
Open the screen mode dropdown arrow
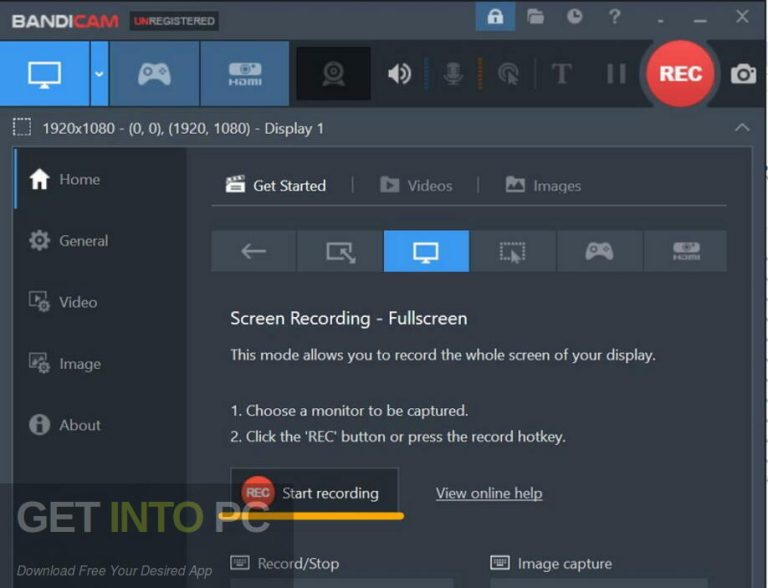99,74
